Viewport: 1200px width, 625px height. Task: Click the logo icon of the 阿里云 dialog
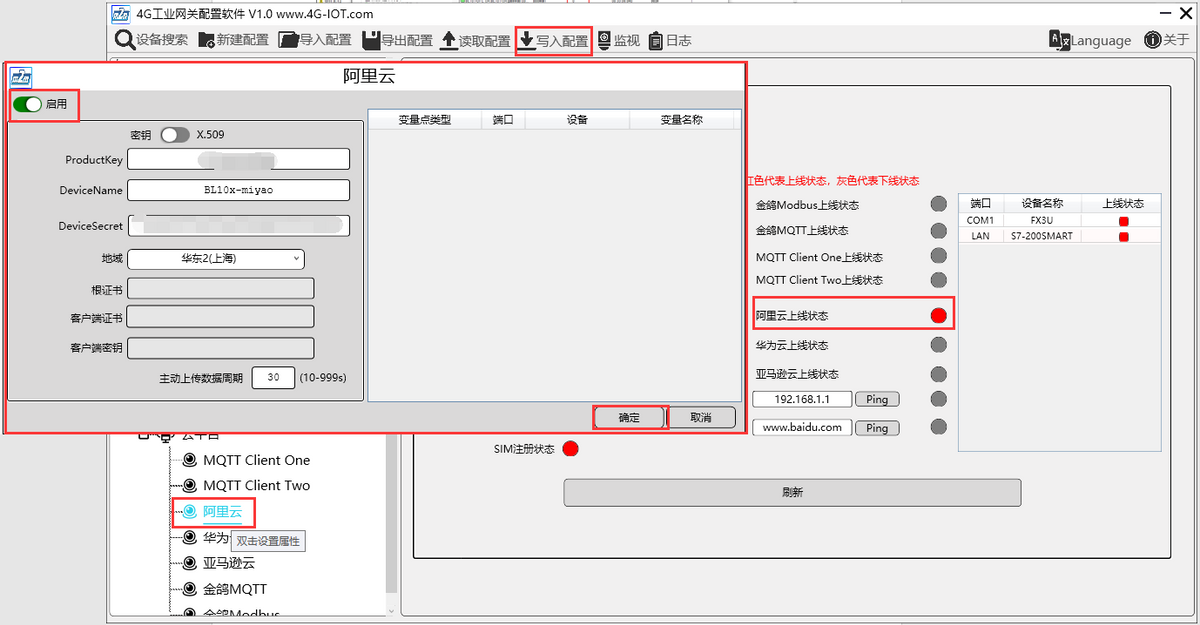pos(21,77)
